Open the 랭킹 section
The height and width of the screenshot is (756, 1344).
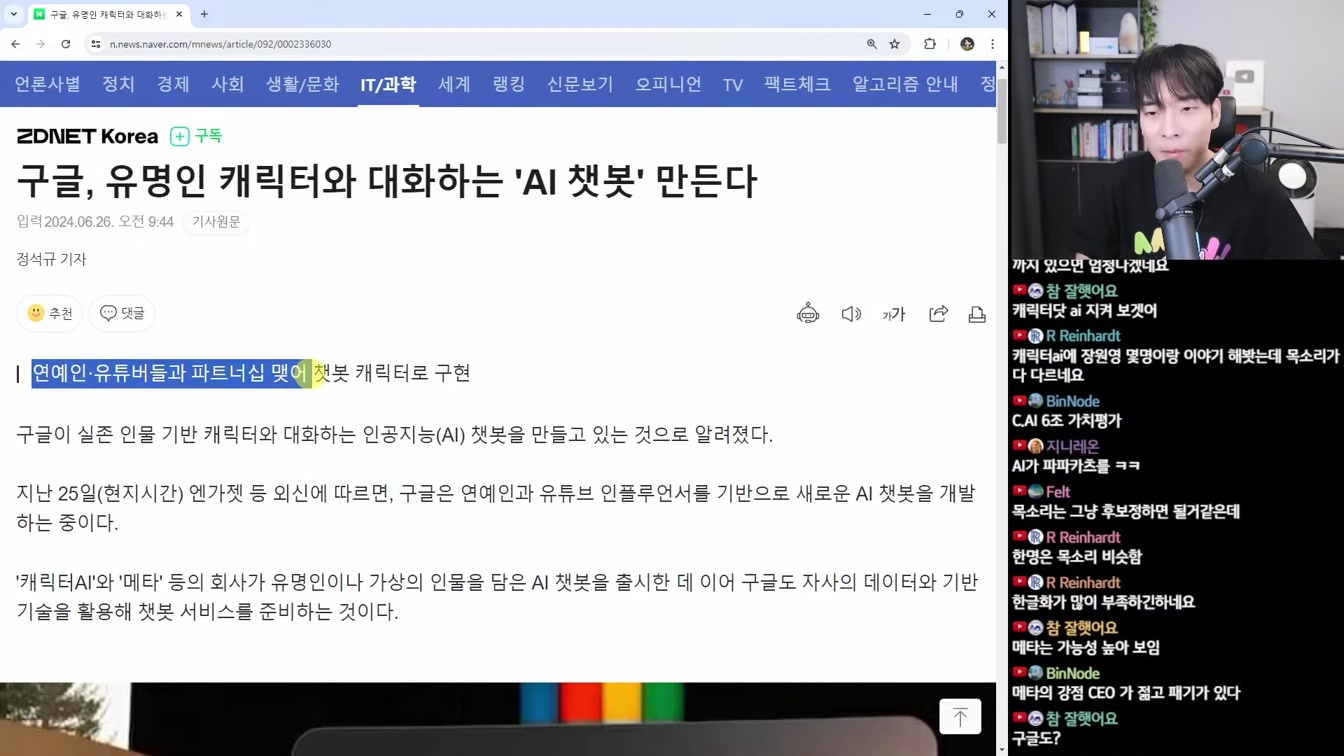pyautogui.click(x=509, y=85)
